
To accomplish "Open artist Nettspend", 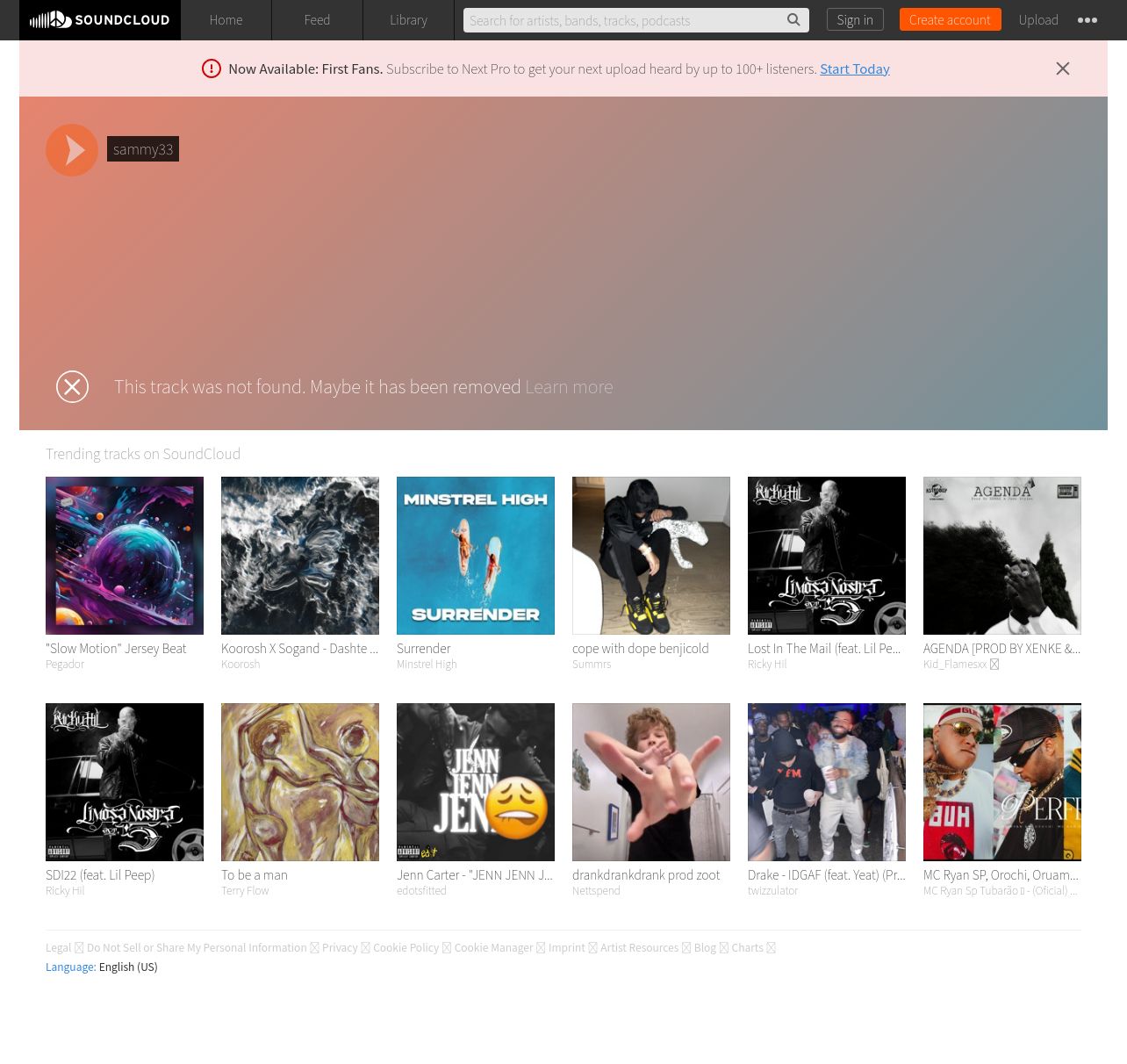I will point(596,891).
